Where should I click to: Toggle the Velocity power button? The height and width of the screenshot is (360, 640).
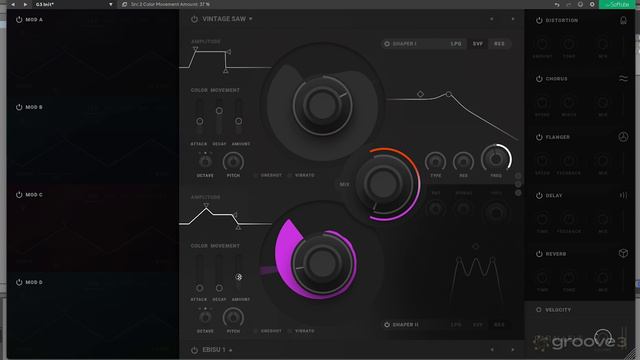pyautogui.click(x=539, y=310)
